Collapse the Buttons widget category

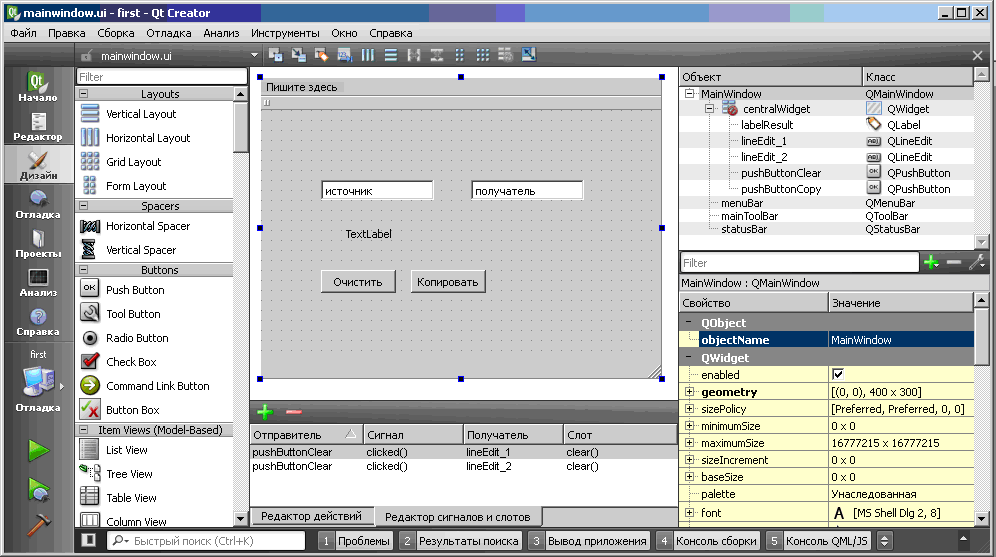(x=83, y=270)
